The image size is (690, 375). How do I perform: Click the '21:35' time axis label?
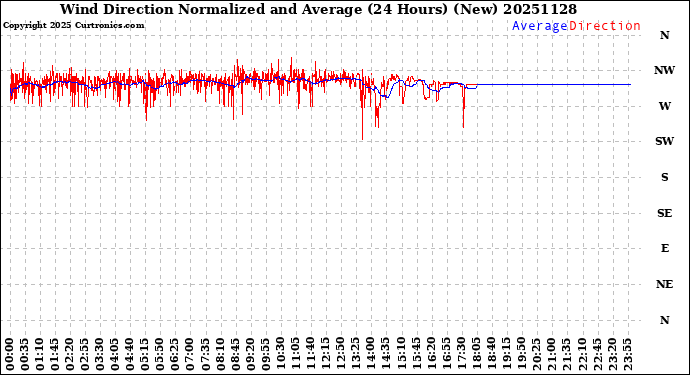(x=566, y=355)
